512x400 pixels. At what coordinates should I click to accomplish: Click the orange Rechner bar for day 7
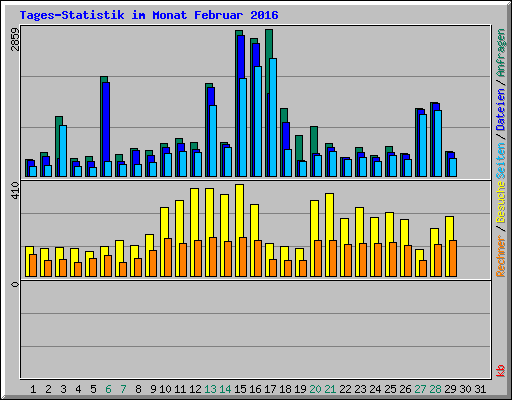click(x=123, y=269)
